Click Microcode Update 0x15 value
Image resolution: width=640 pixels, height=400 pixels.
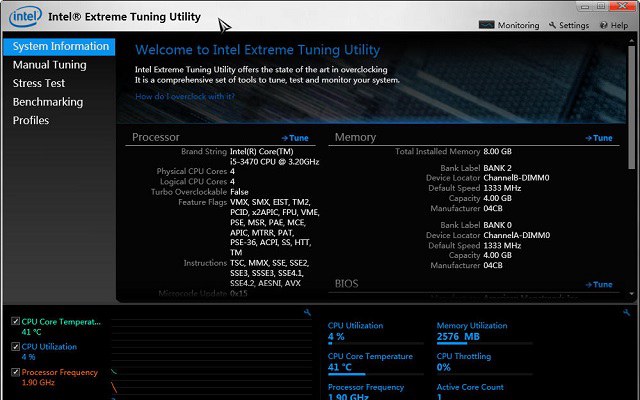pyautogui.click(x=238, y=293)
